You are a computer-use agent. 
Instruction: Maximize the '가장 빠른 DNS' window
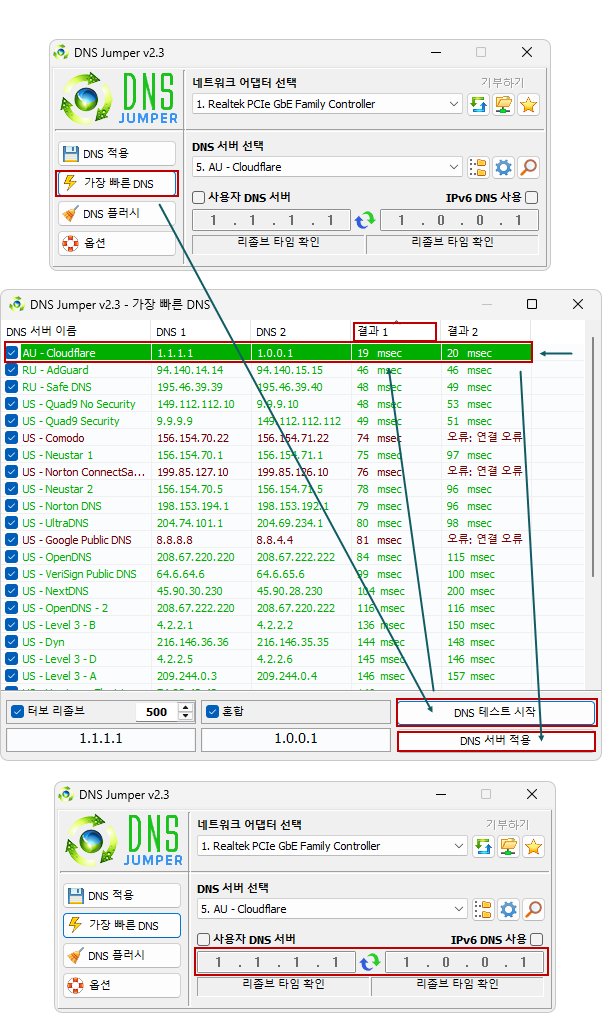[x=532, y=304]
